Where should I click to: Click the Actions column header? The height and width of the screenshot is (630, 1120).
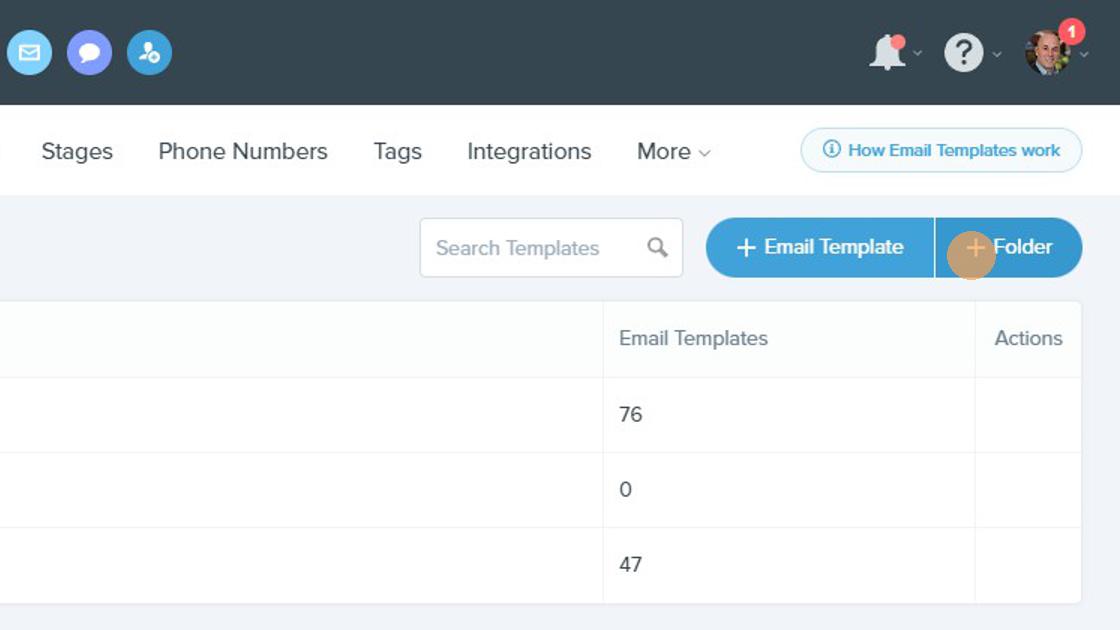point(1028,338)
